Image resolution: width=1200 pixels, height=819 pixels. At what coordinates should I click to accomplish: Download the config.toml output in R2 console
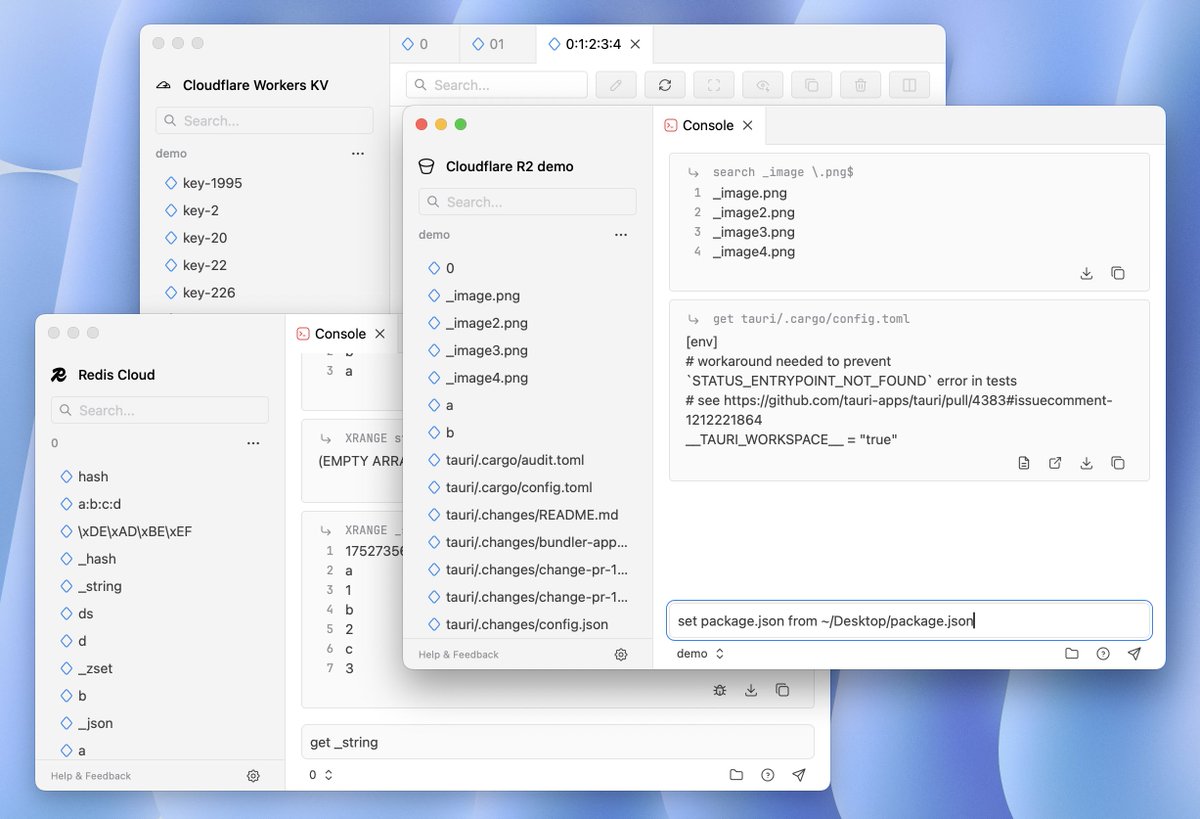tap(1086, 463)
